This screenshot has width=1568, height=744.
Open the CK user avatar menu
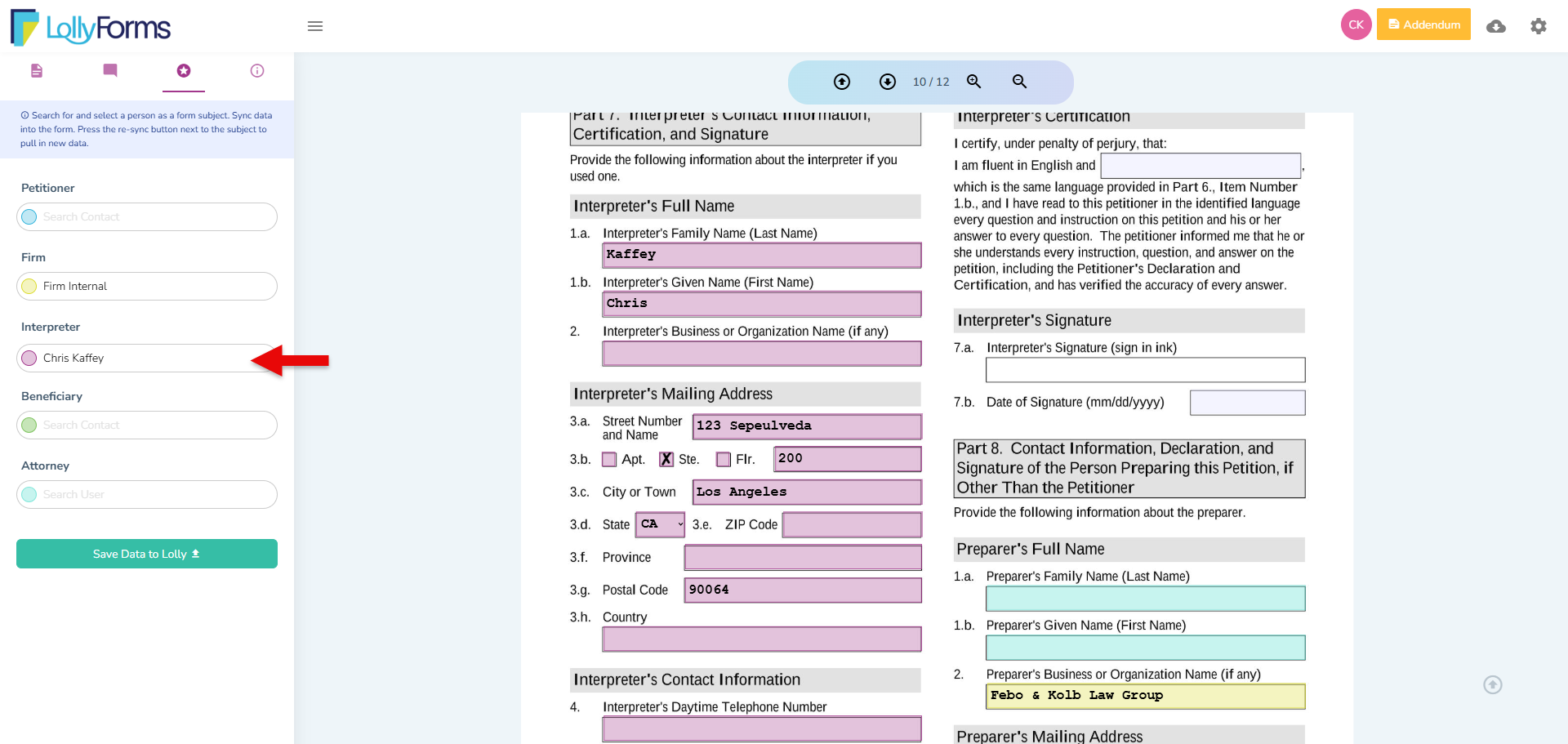tap(1356, 25)
